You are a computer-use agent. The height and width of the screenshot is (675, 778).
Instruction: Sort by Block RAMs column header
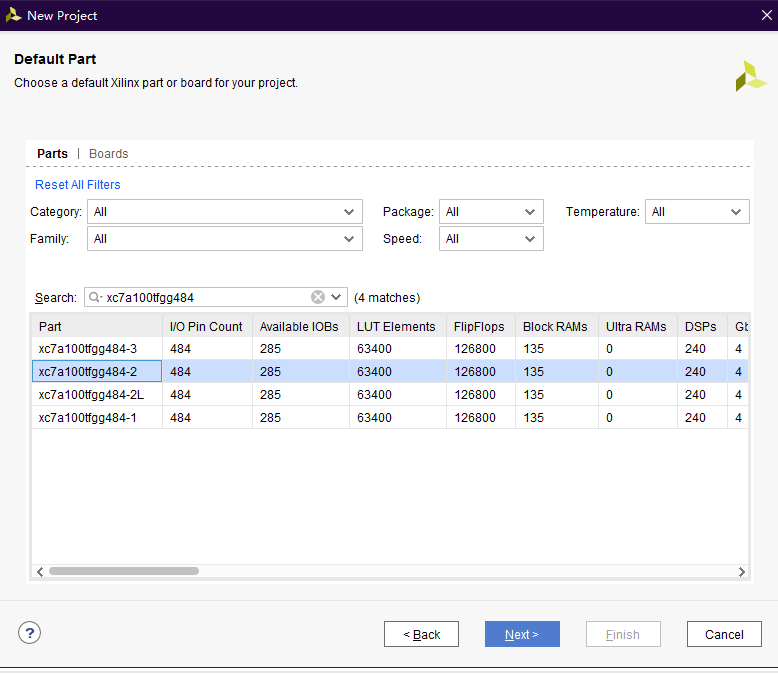[x=557, y=327]
